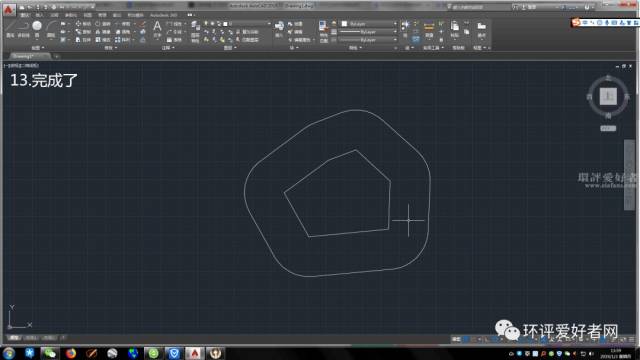Open the Parametric ribbon tab
The height and width of the screenshot is (360, 640).
pyautogui.click(x=71, y=15)
